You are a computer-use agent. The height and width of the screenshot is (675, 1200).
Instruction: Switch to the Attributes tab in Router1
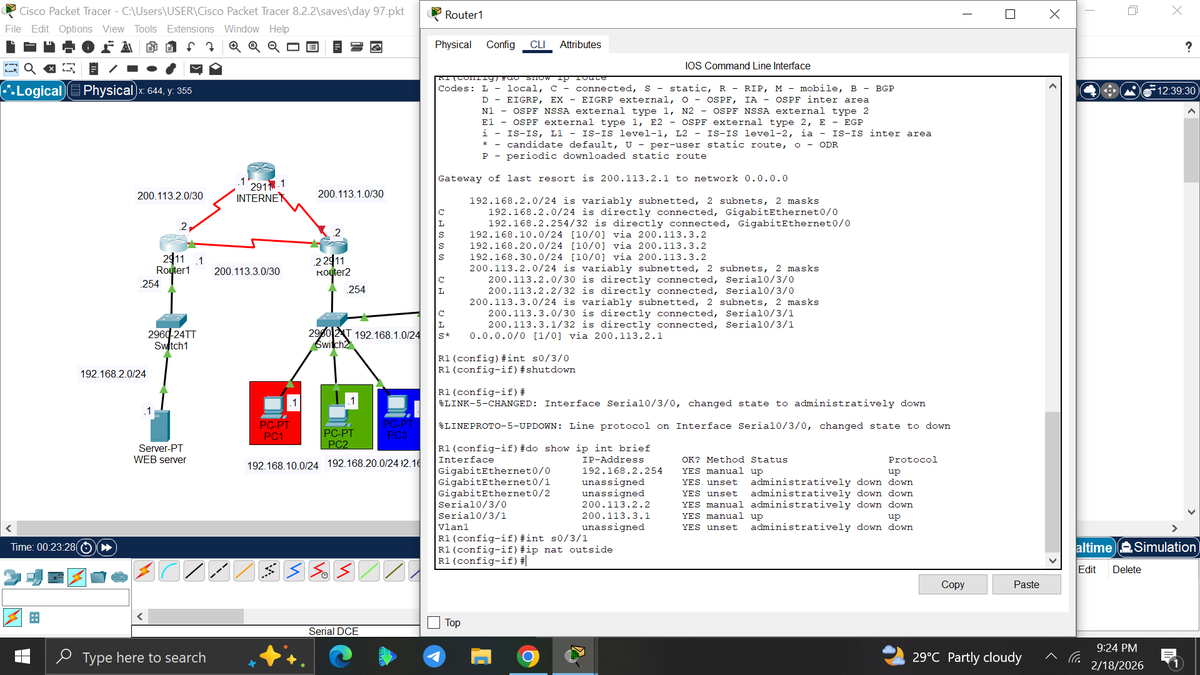tap(580, 45)
